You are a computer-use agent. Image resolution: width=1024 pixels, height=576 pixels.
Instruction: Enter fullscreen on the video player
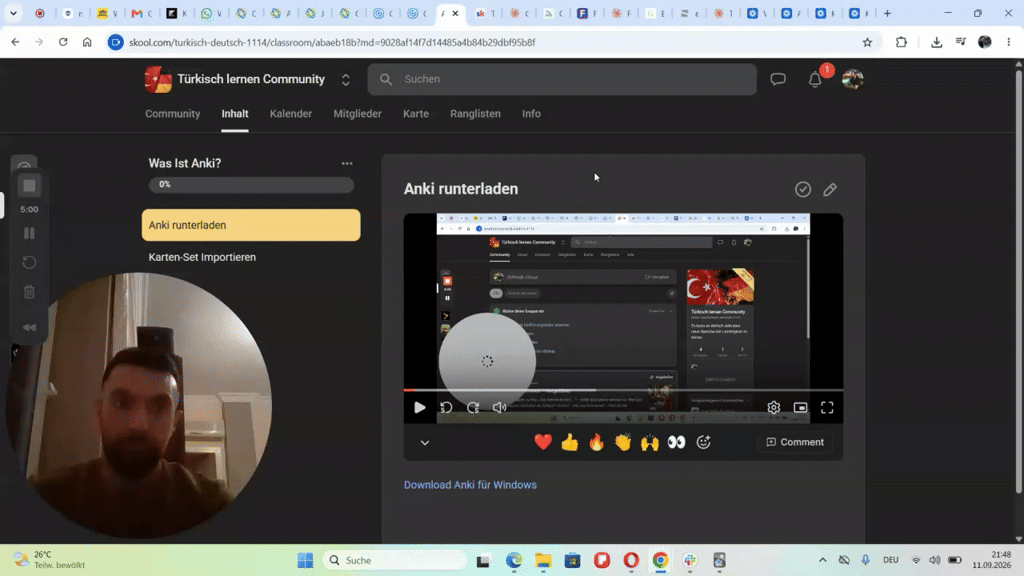827,408
